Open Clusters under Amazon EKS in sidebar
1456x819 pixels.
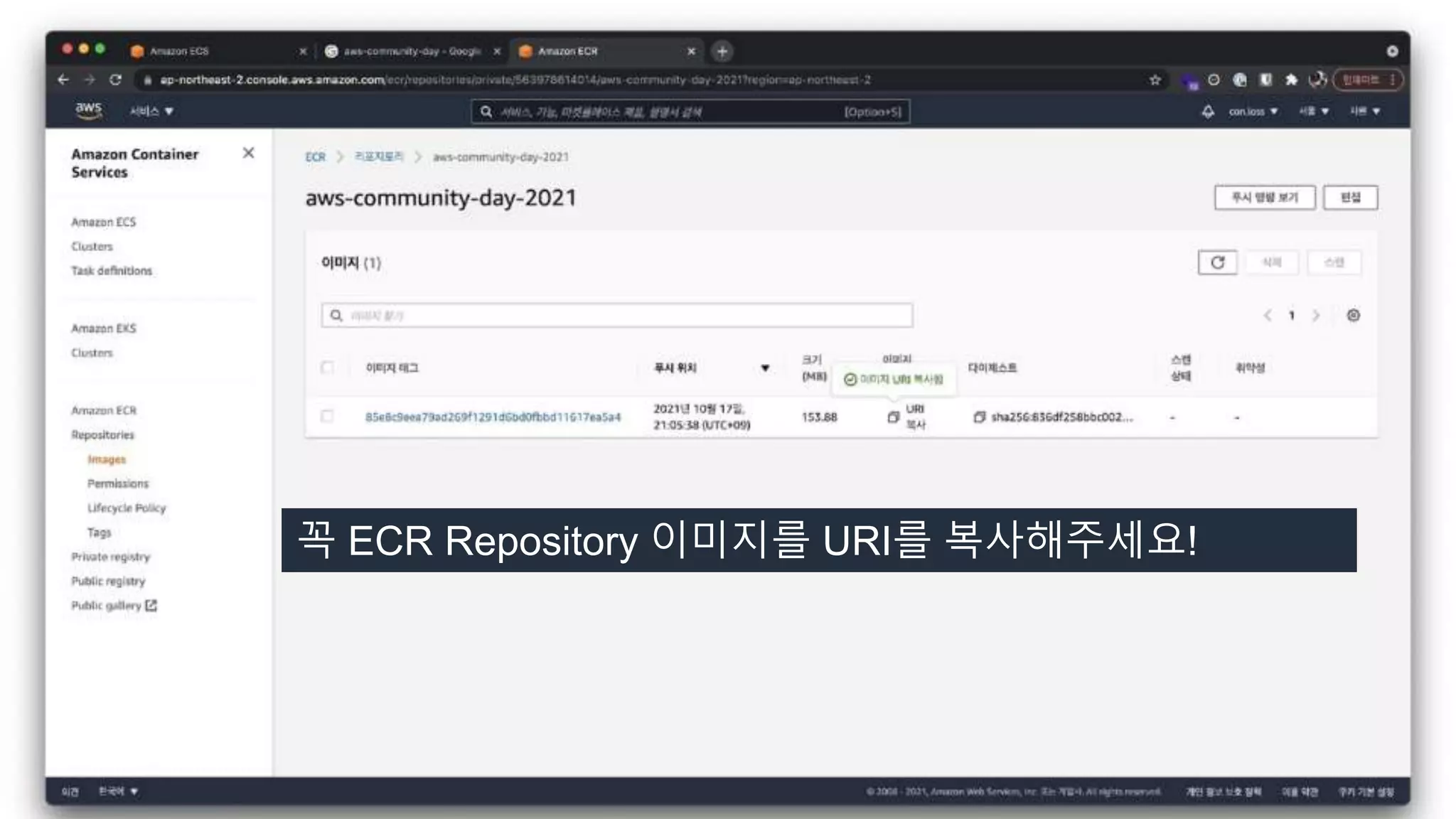[92, 353]
